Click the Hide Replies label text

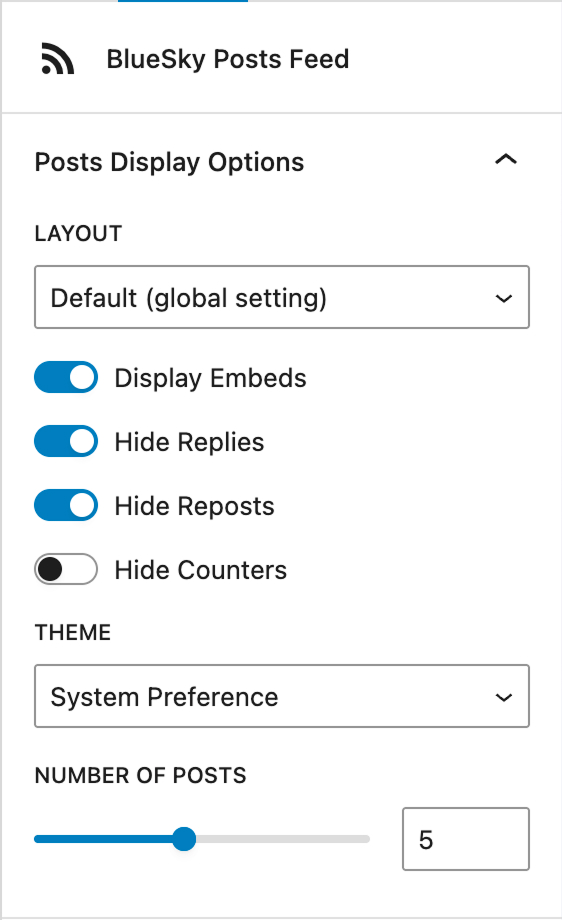(189, 442)
